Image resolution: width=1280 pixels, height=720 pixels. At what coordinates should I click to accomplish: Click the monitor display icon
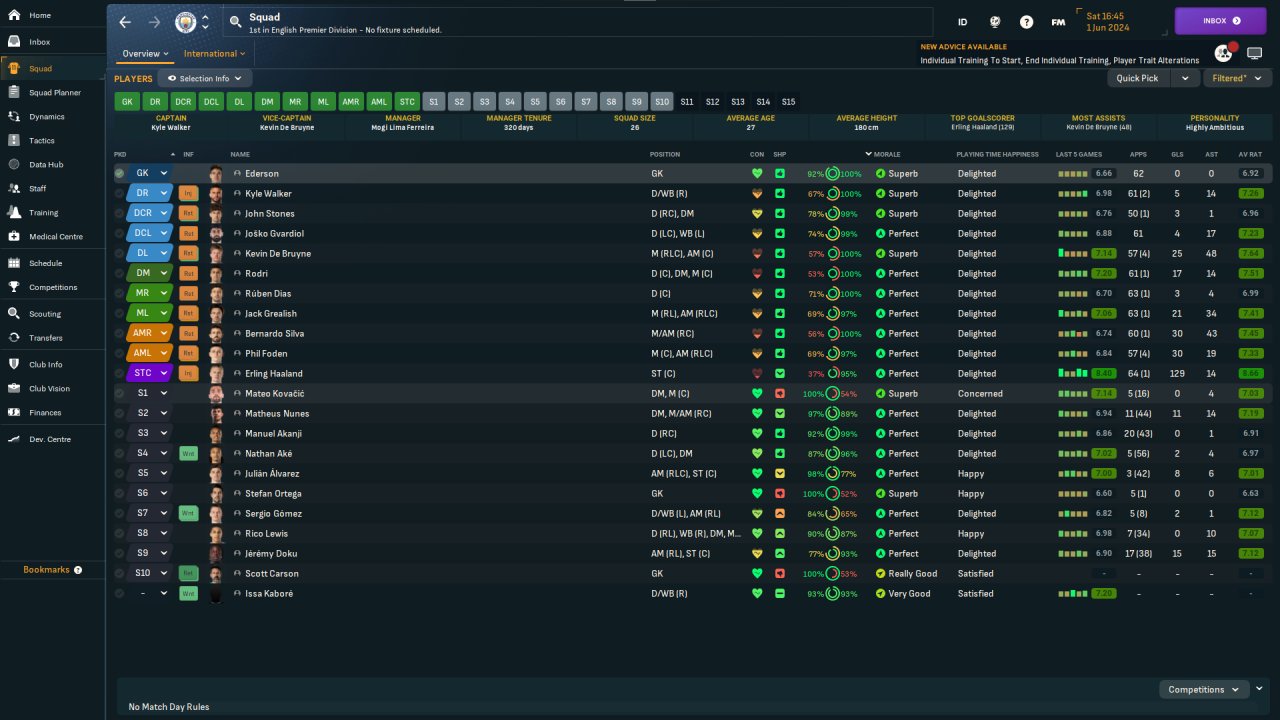1254,53
